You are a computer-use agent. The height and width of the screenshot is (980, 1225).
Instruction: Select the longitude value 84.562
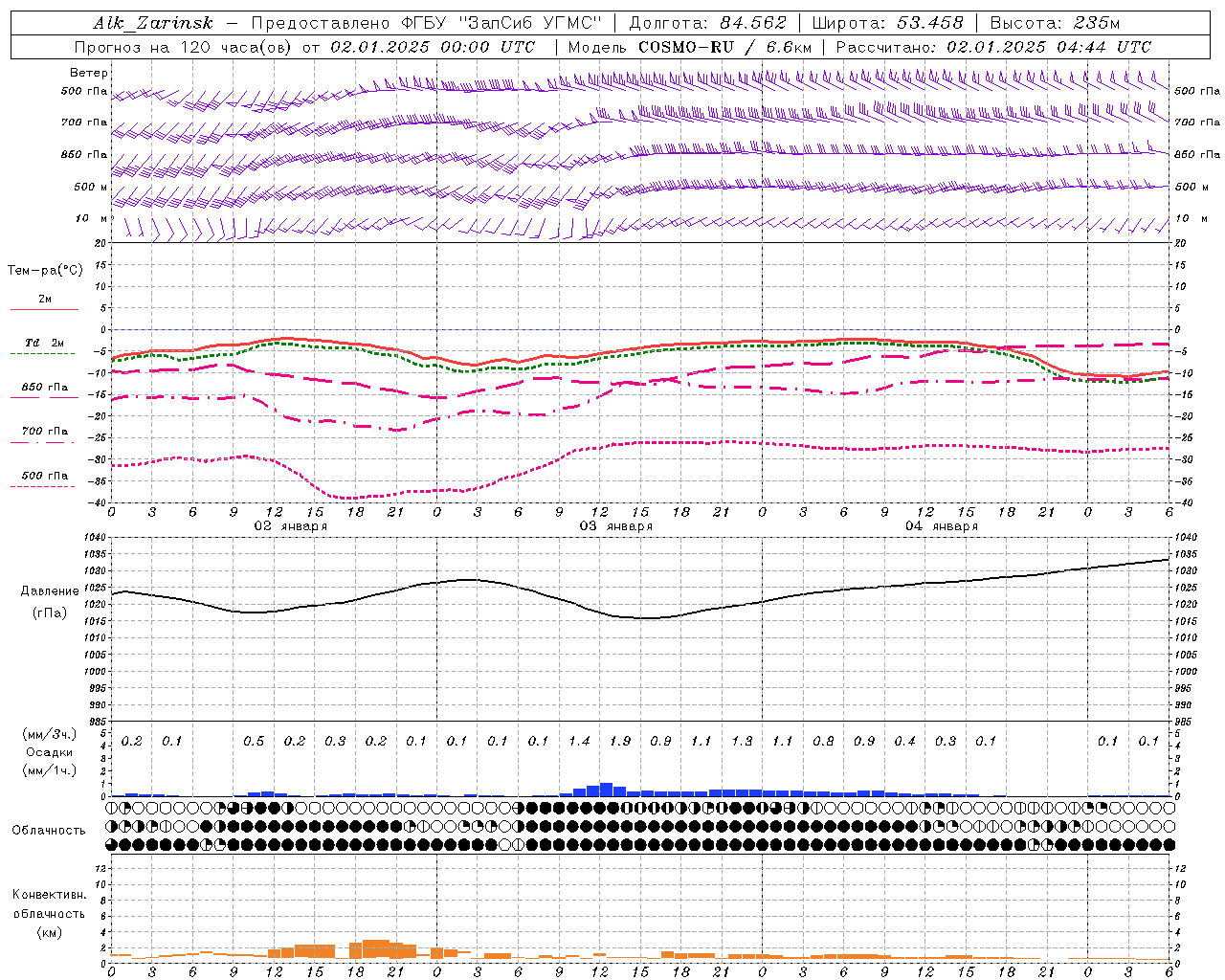click(x=752, y=23)
